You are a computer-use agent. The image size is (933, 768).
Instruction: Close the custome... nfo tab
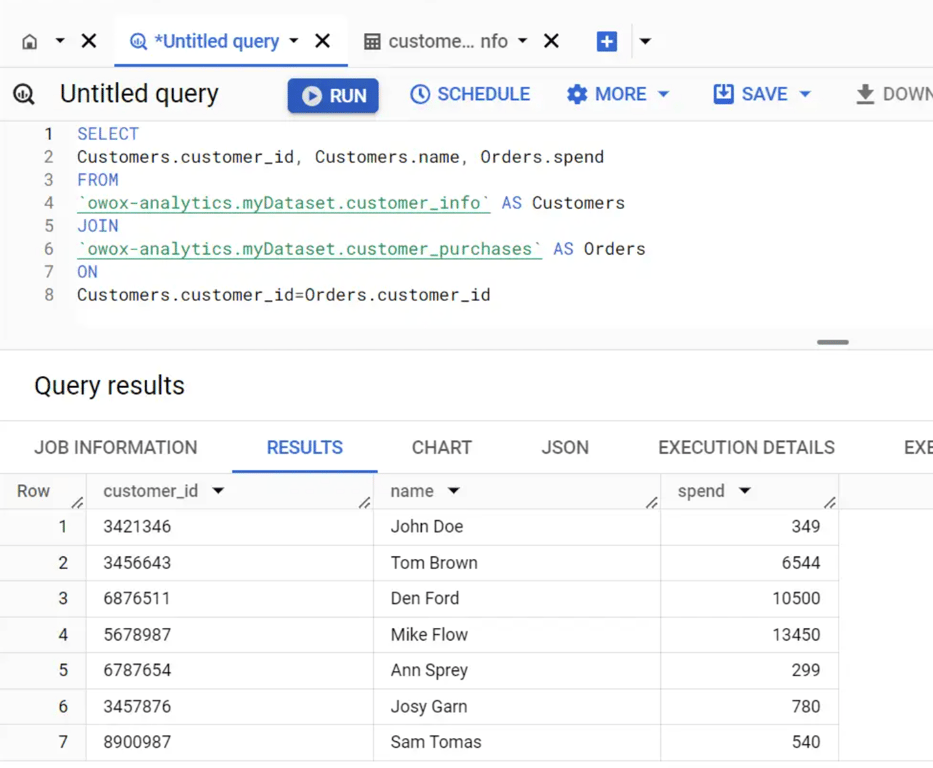tap(552, 41)
